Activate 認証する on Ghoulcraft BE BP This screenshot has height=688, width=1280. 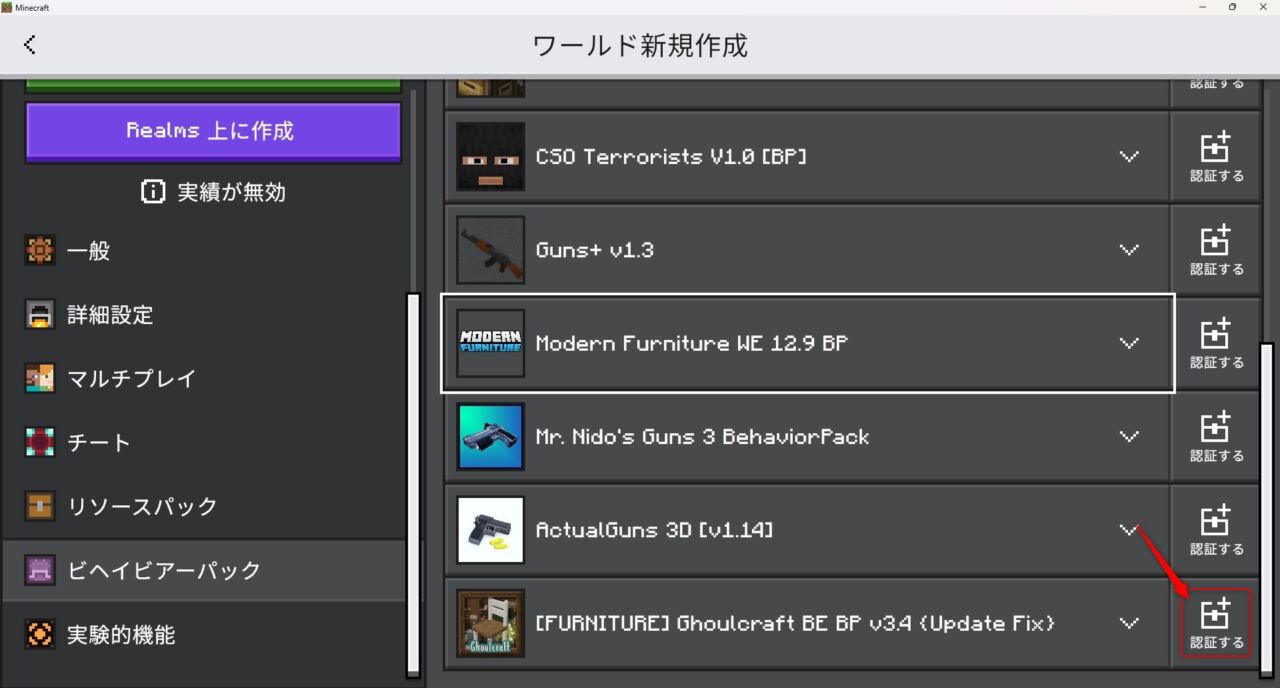point(1216,623)
